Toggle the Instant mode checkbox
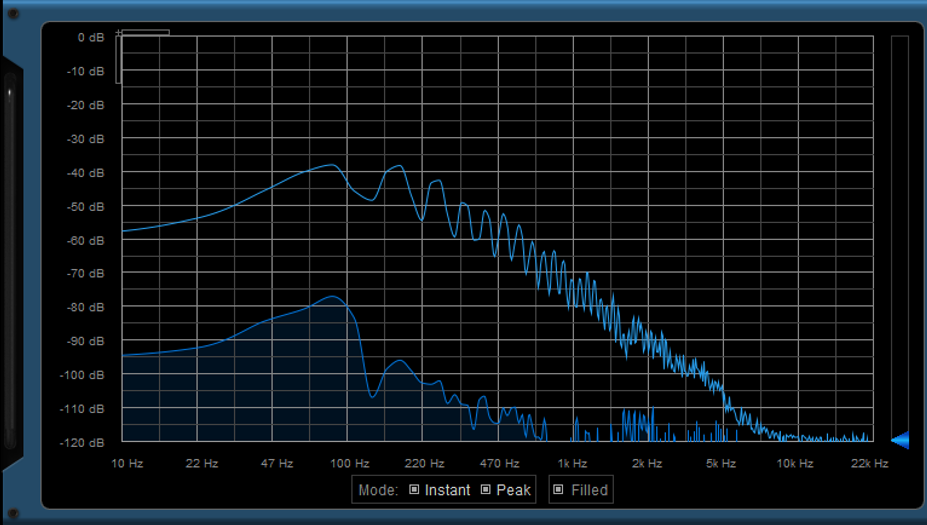Screen dimensions: 927x525 pos(414,490)
